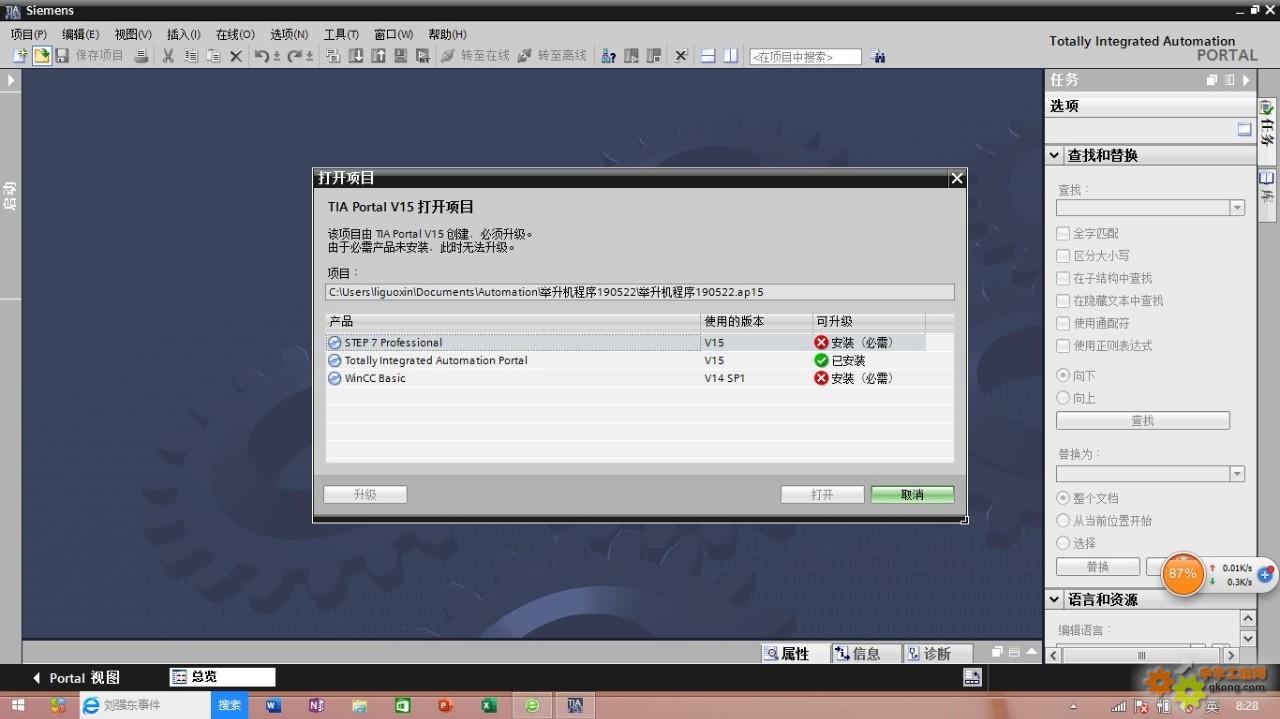This screenshot has height=719, width=1280.
Task: Select the 向上 radio button
Action: point(1063,398)
